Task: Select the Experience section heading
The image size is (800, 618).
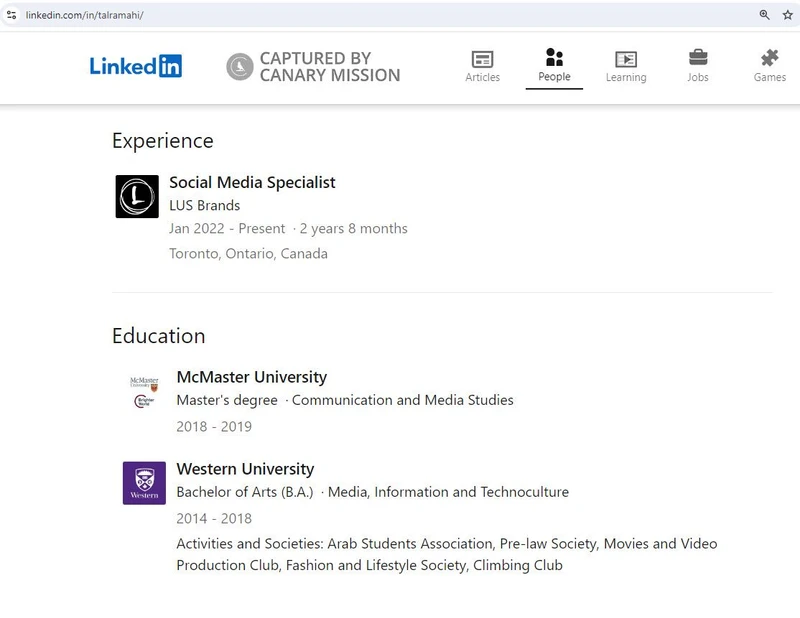Action: [x=162, y=141]
